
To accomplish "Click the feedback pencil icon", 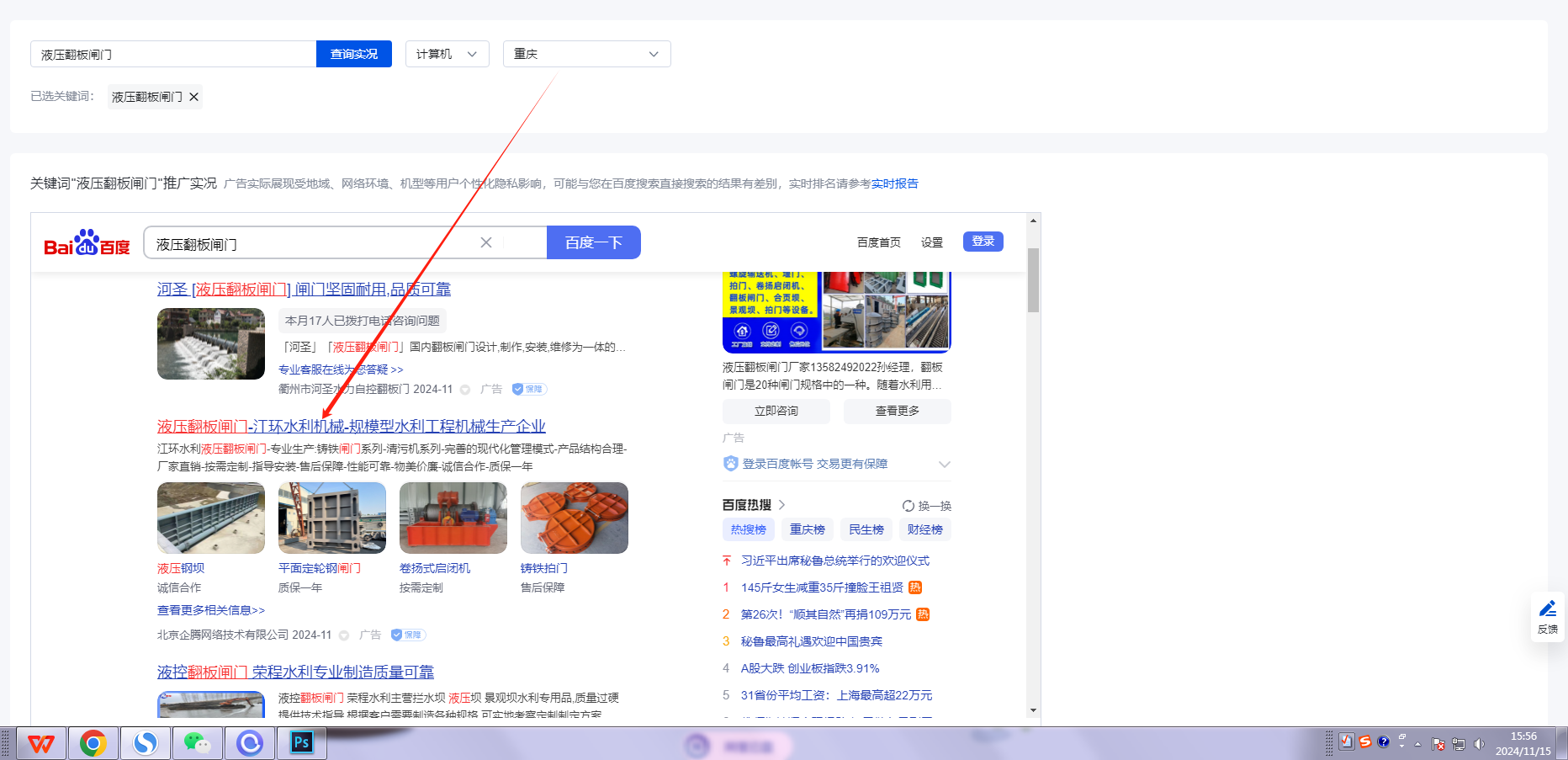I will 1547,609.
